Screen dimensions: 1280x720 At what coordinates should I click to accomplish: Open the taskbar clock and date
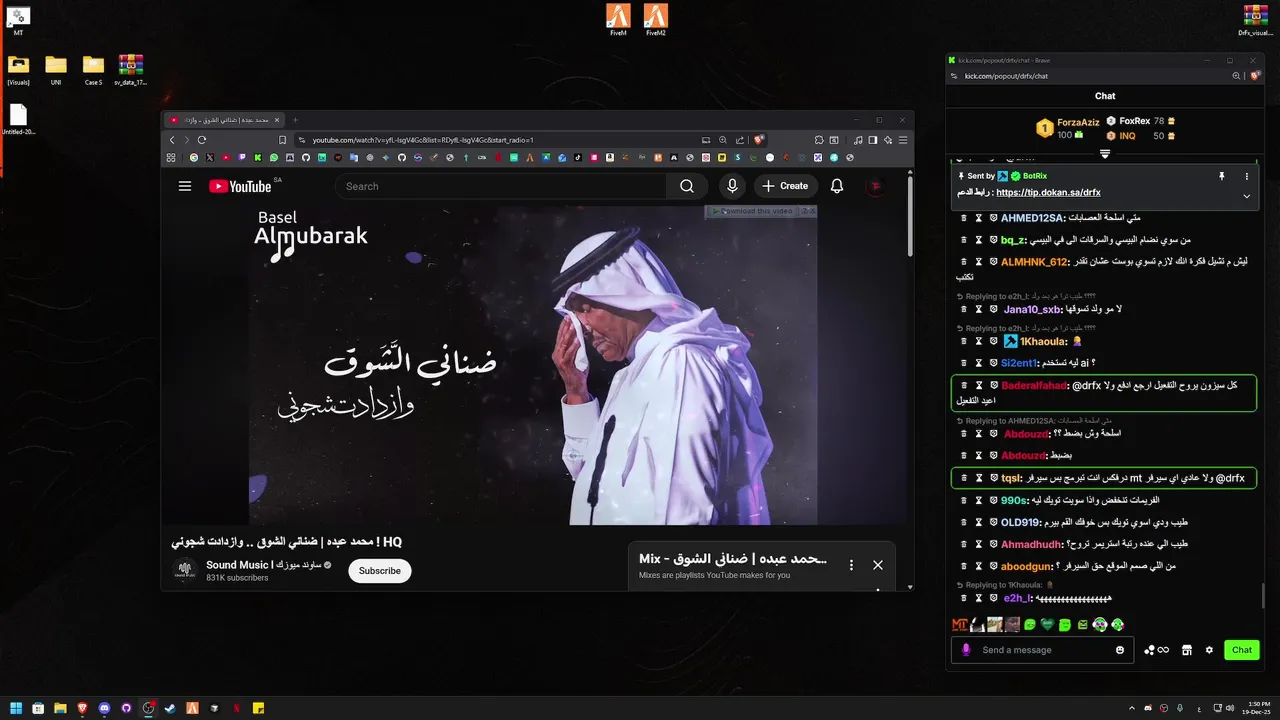click(x=1256, y=708)
